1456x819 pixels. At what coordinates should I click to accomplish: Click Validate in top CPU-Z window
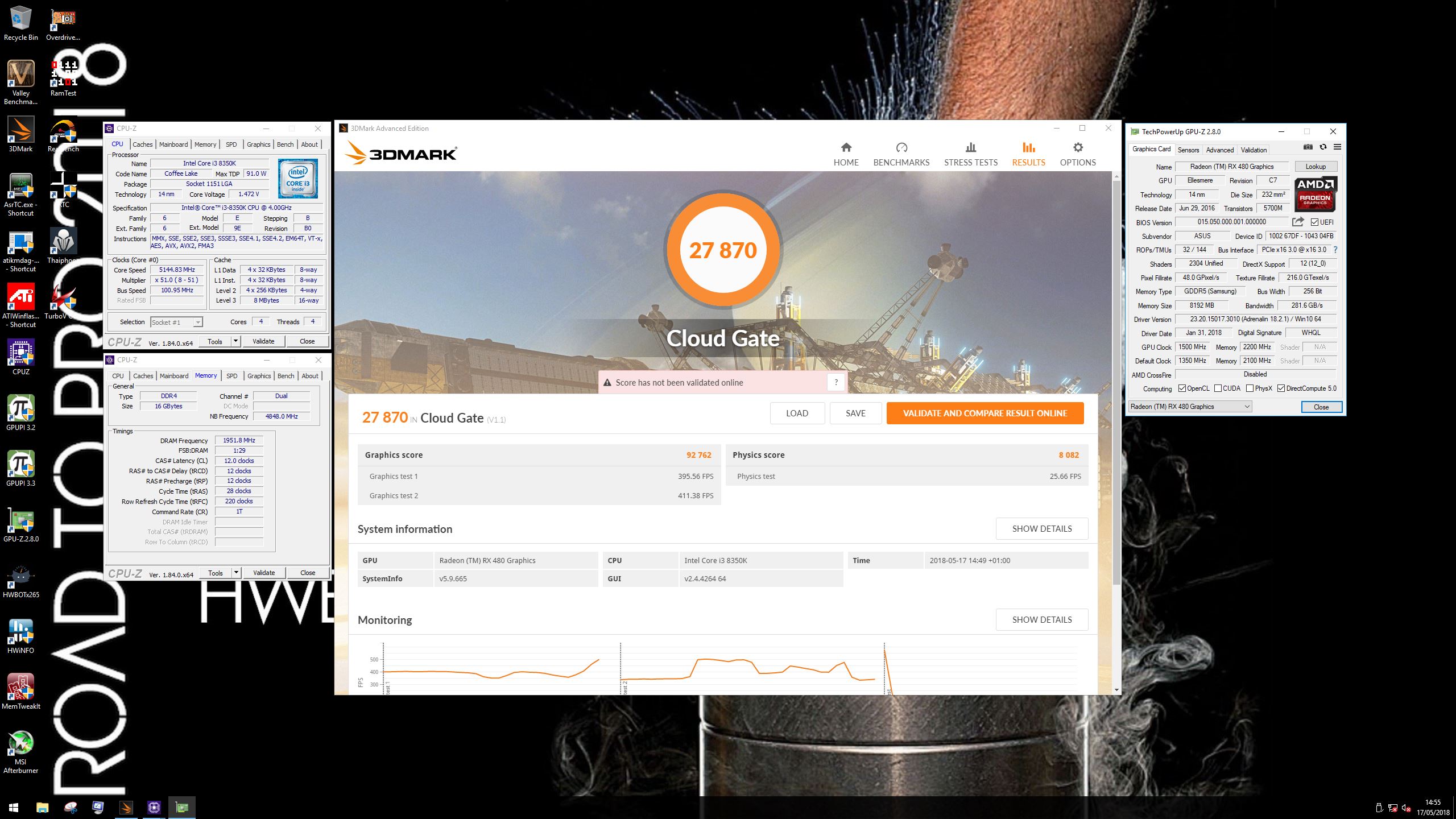(263, 341)
